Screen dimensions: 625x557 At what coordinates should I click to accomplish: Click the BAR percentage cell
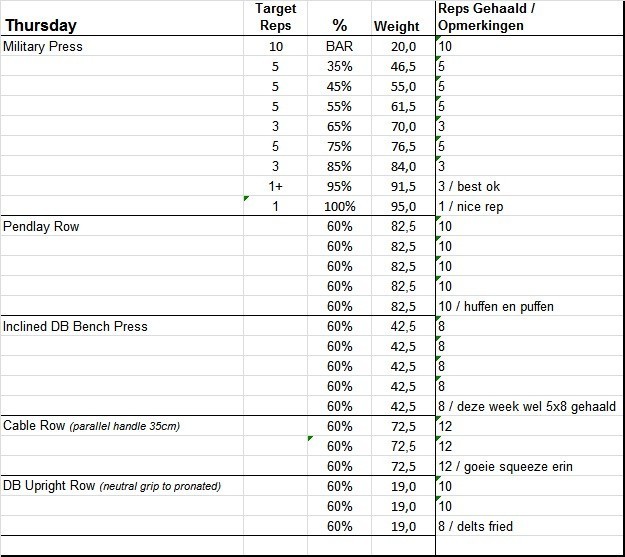339,47
